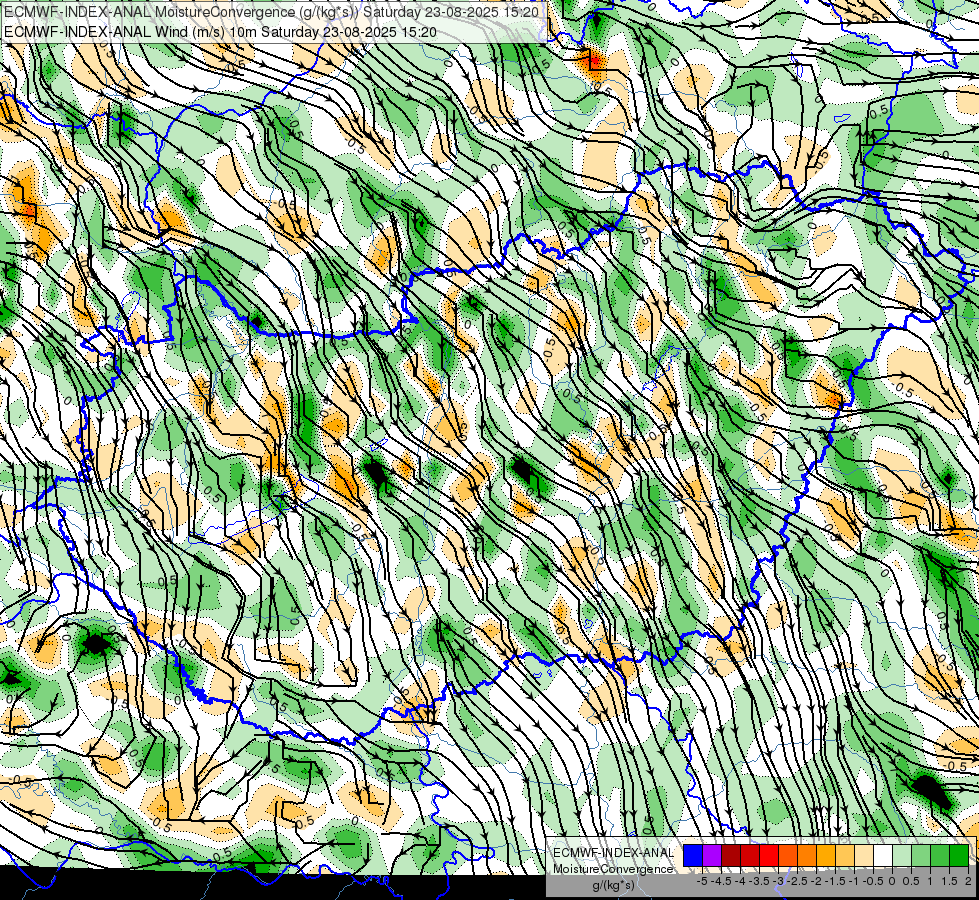Pick the red swatch between -4 and -3.5
This screenshot has width=979, height=900.
(750, 855)
